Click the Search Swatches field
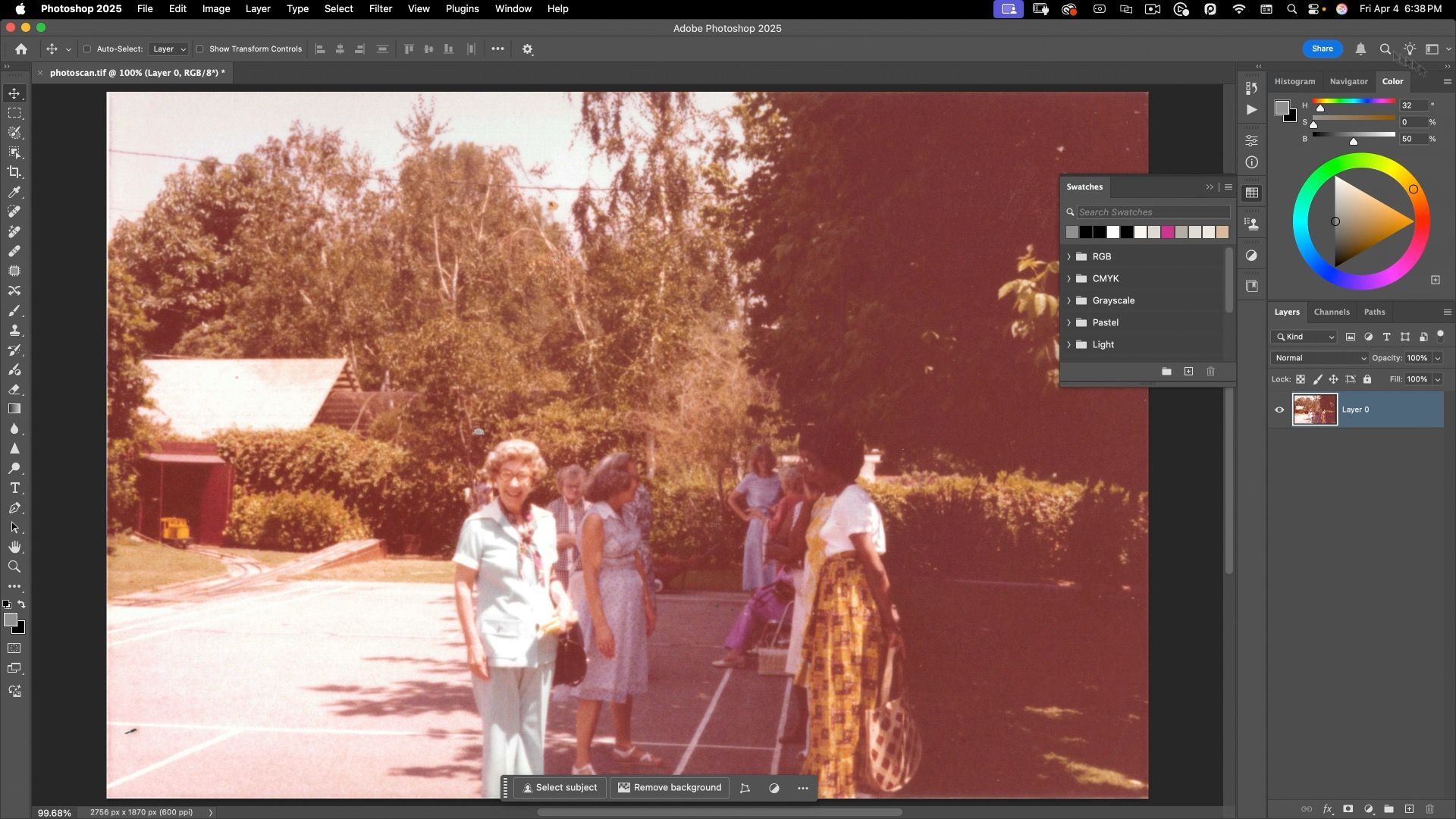The height and width of the screenshot is (819, 1456). click(x=1152, y=212)
